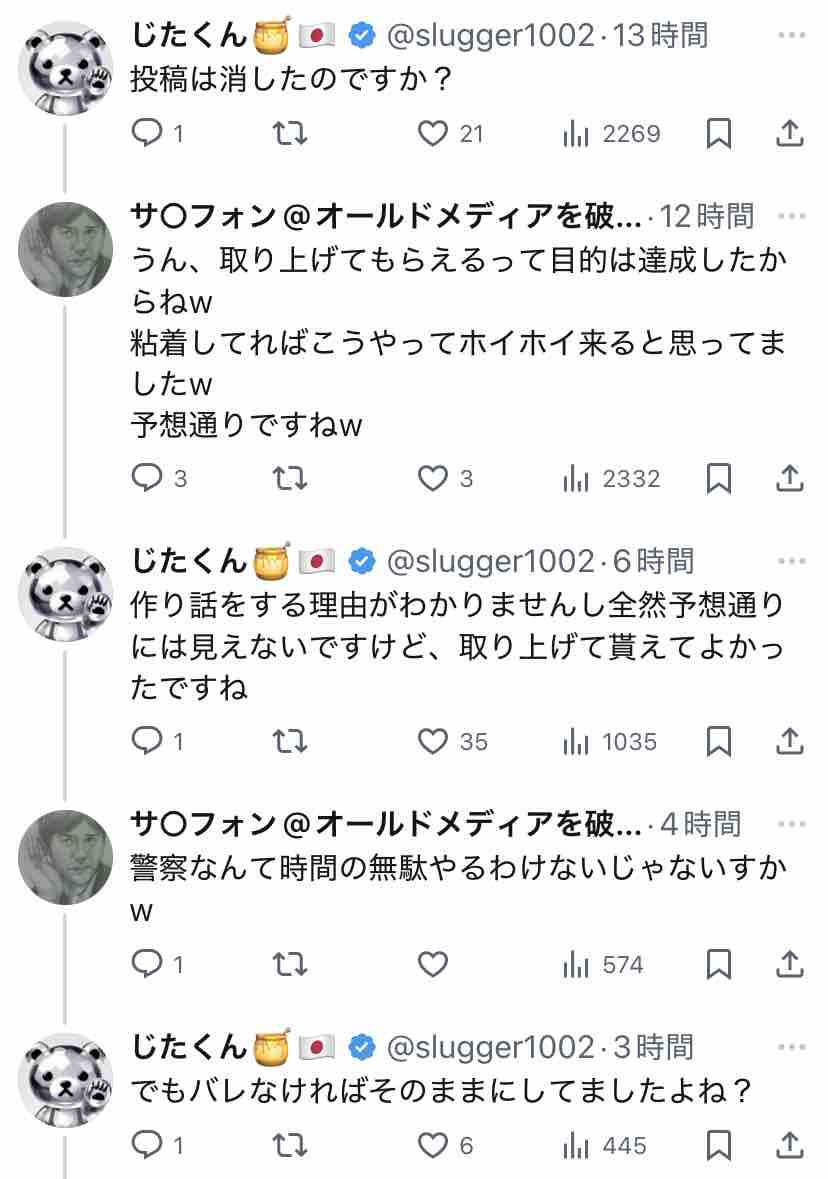Repost the 投稿は消したのですか tweet
Viewport: 828px width, 1179px height.
[290, 133]
